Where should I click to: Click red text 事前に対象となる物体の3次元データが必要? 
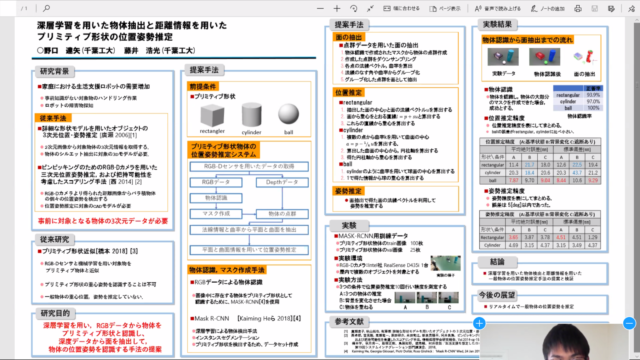point(103,221)
